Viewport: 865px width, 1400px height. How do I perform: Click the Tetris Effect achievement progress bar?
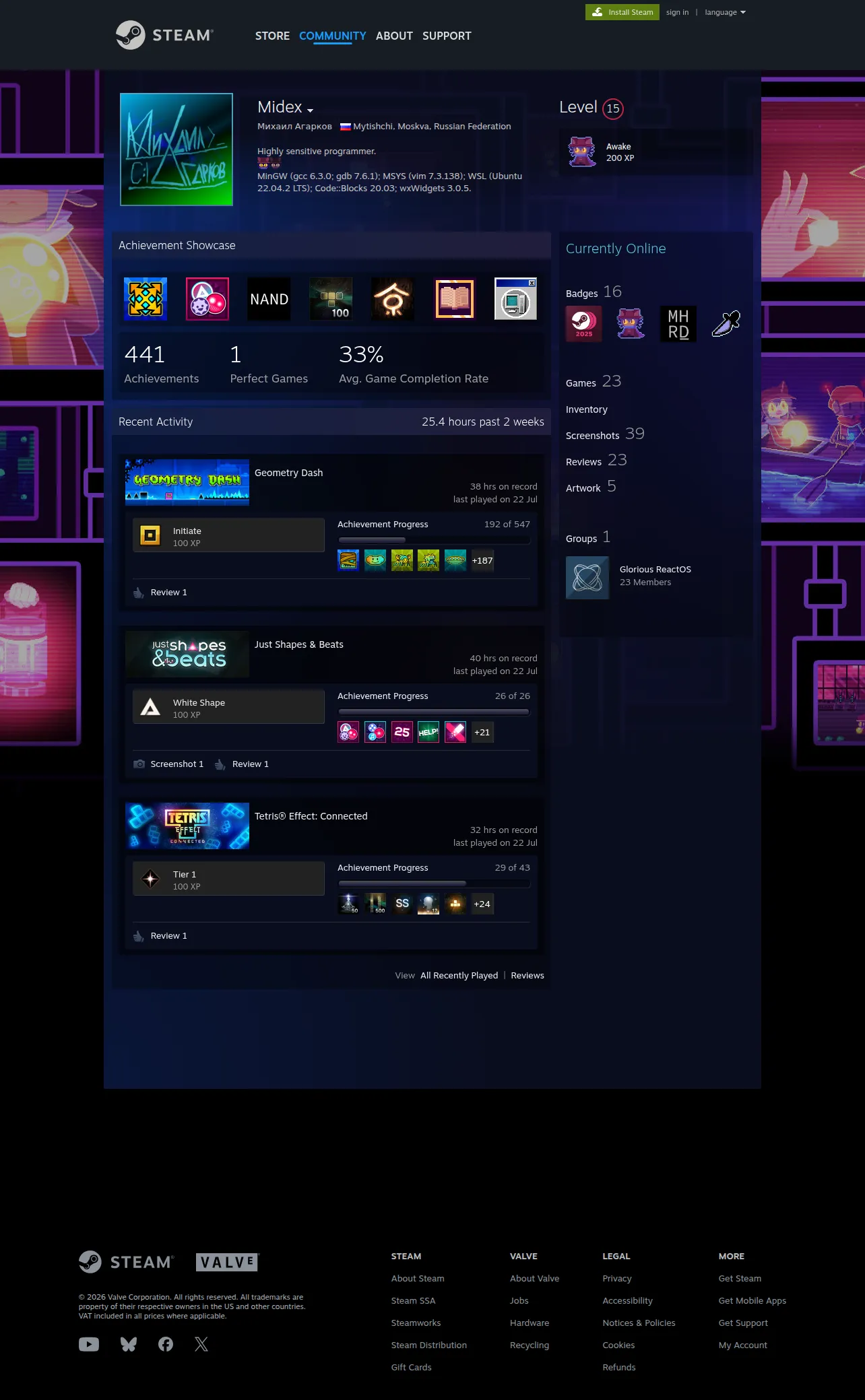pos(434,884)
